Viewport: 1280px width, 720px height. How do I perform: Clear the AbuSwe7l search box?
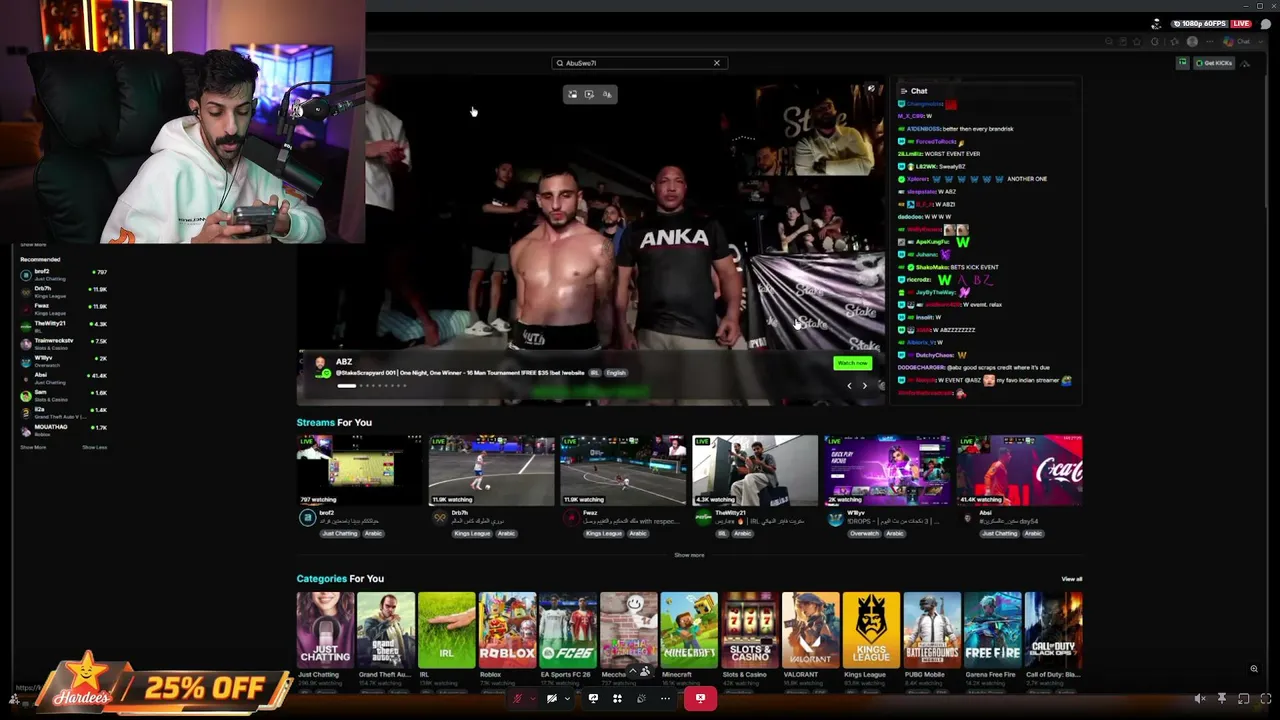[716, 63]
